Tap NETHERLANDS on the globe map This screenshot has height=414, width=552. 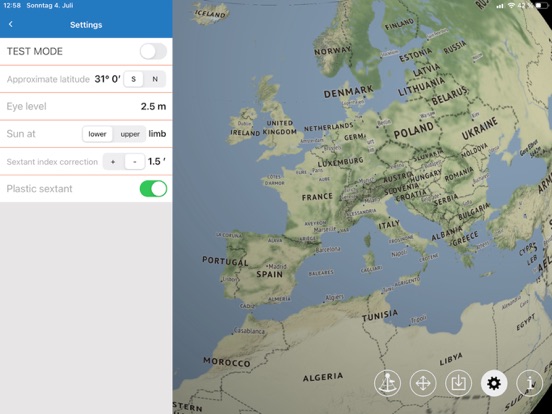[328, 127]
